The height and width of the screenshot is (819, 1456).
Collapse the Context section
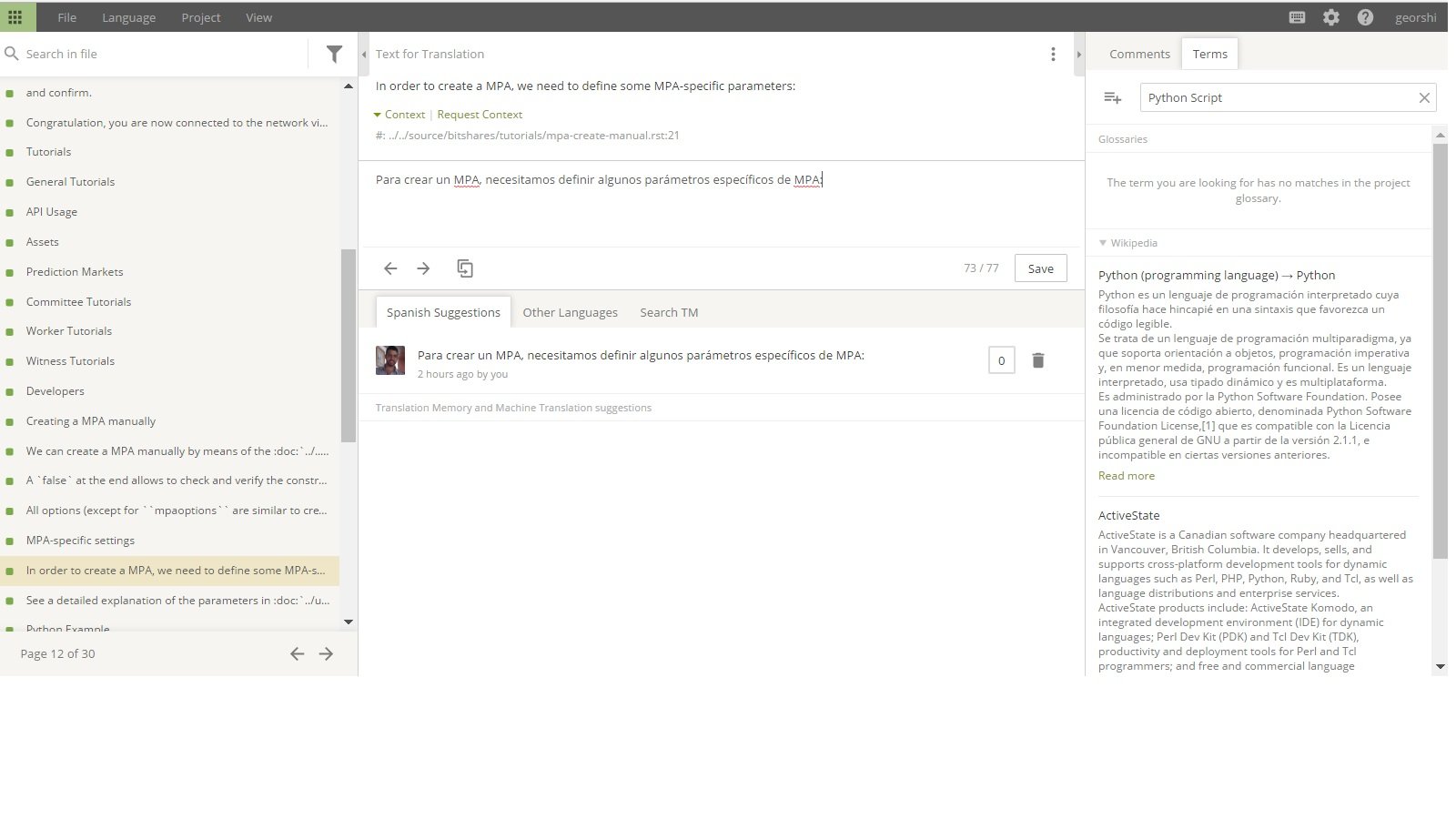tap(399, 115)
